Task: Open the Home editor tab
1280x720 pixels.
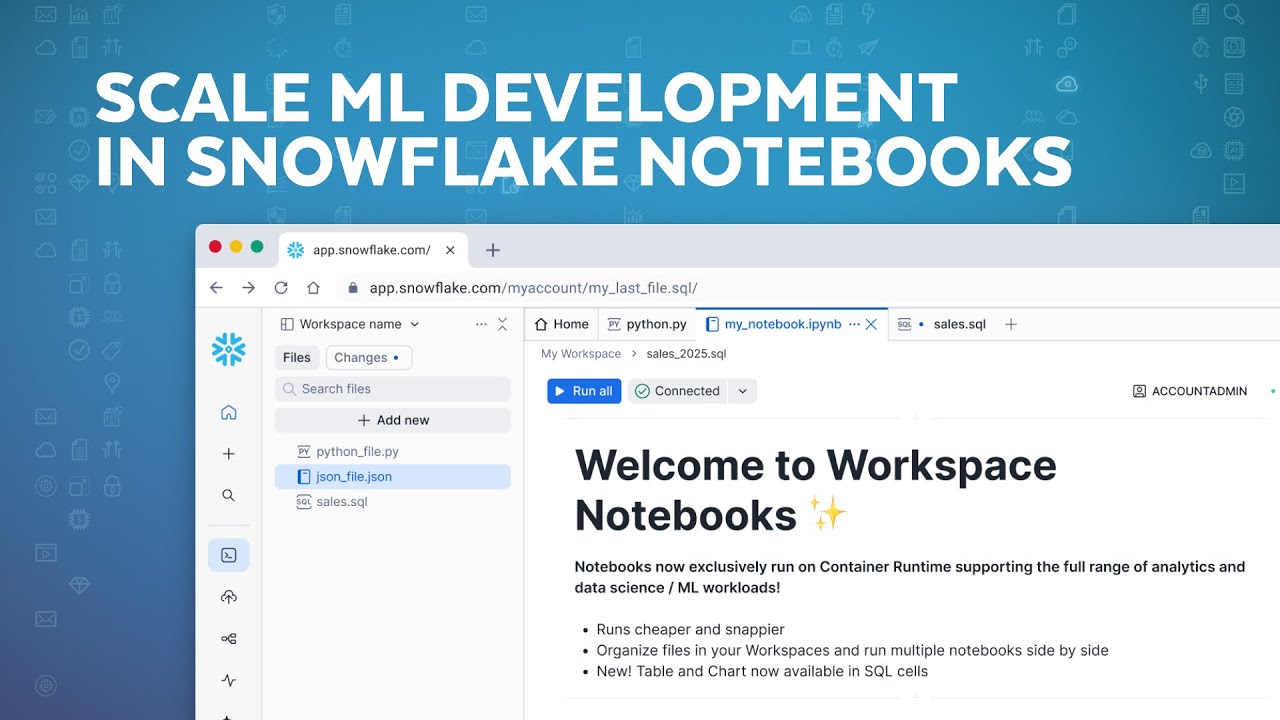Action: coord(561,324)
